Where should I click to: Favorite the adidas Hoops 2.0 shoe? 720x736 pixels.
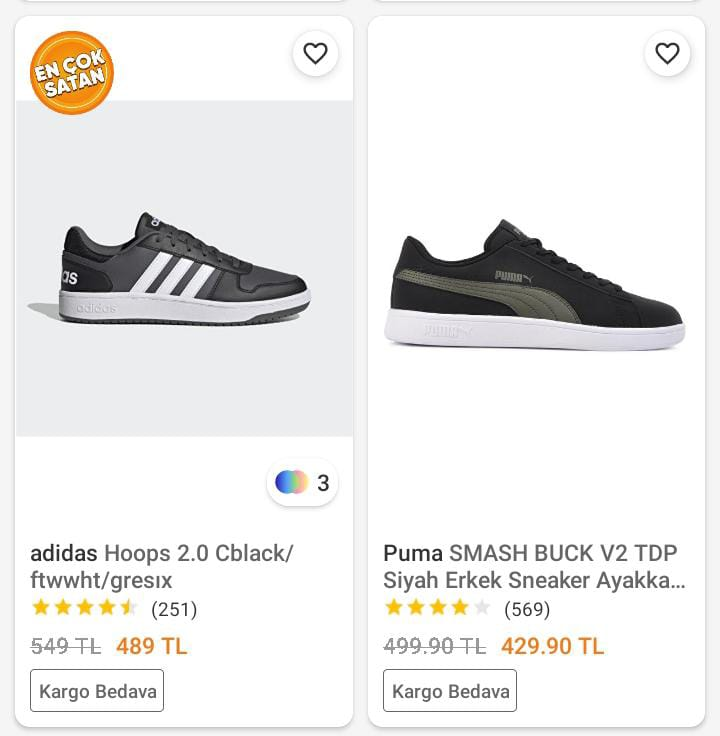[315, 53]
